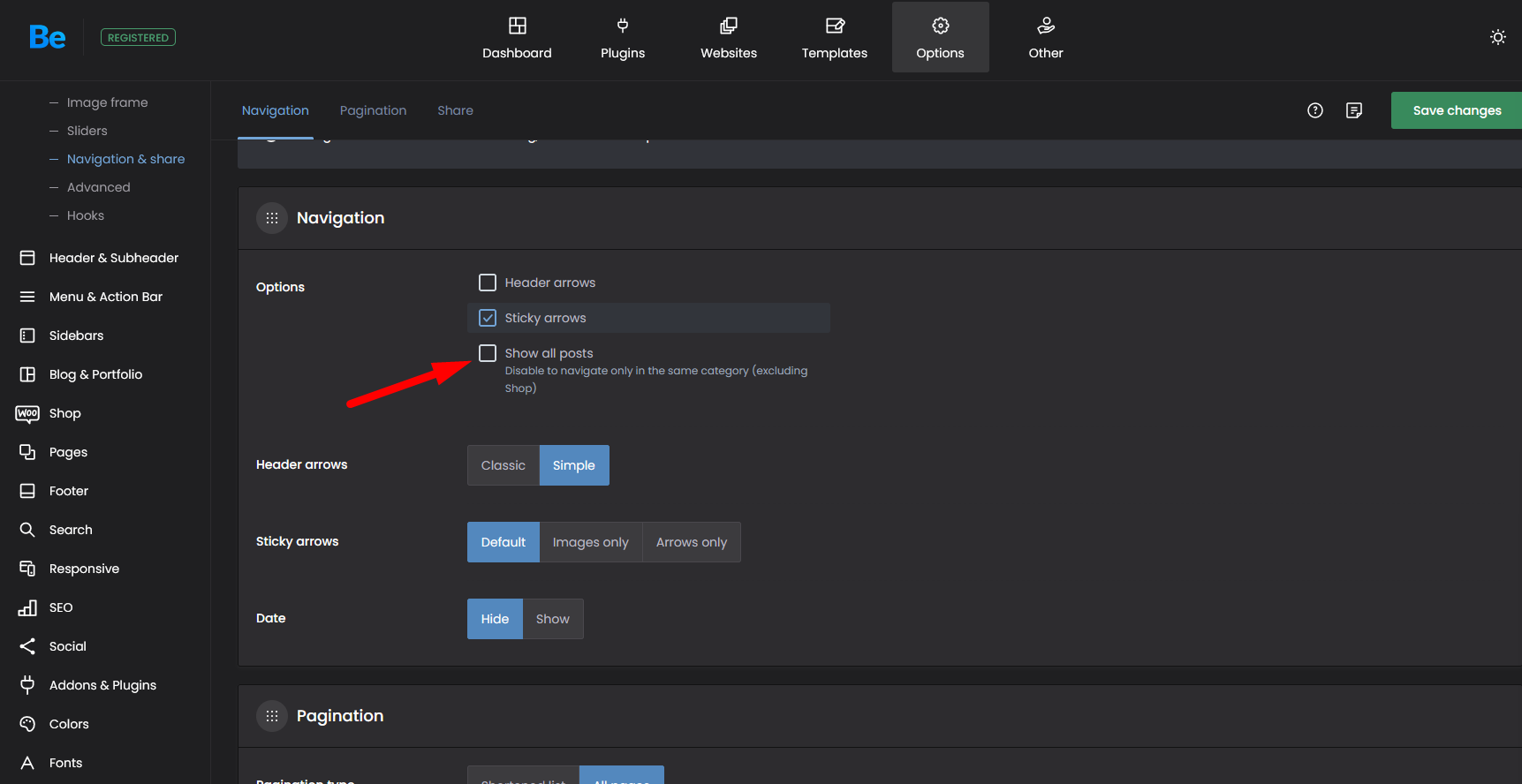Set Date option to Hide

[x=495, y=619]
